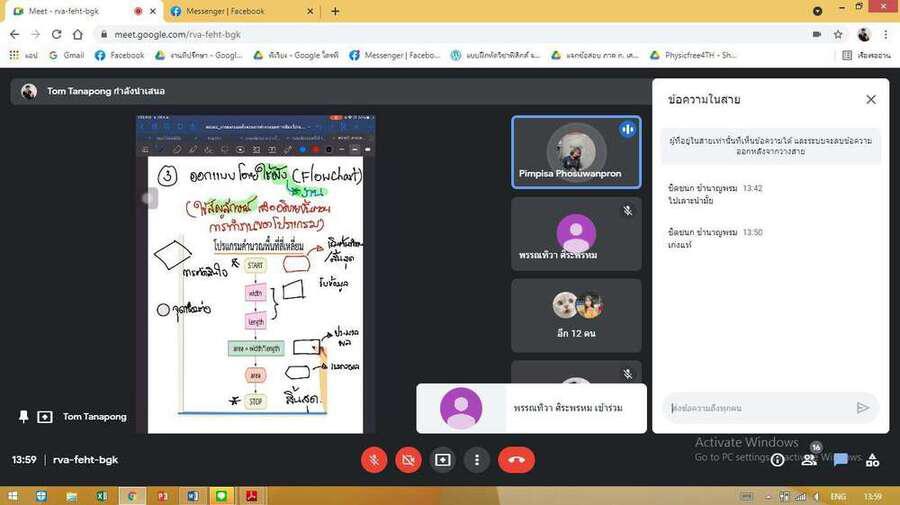Toggle the chat panel icon
900x505 pixels.
click(x=841, y=460)
